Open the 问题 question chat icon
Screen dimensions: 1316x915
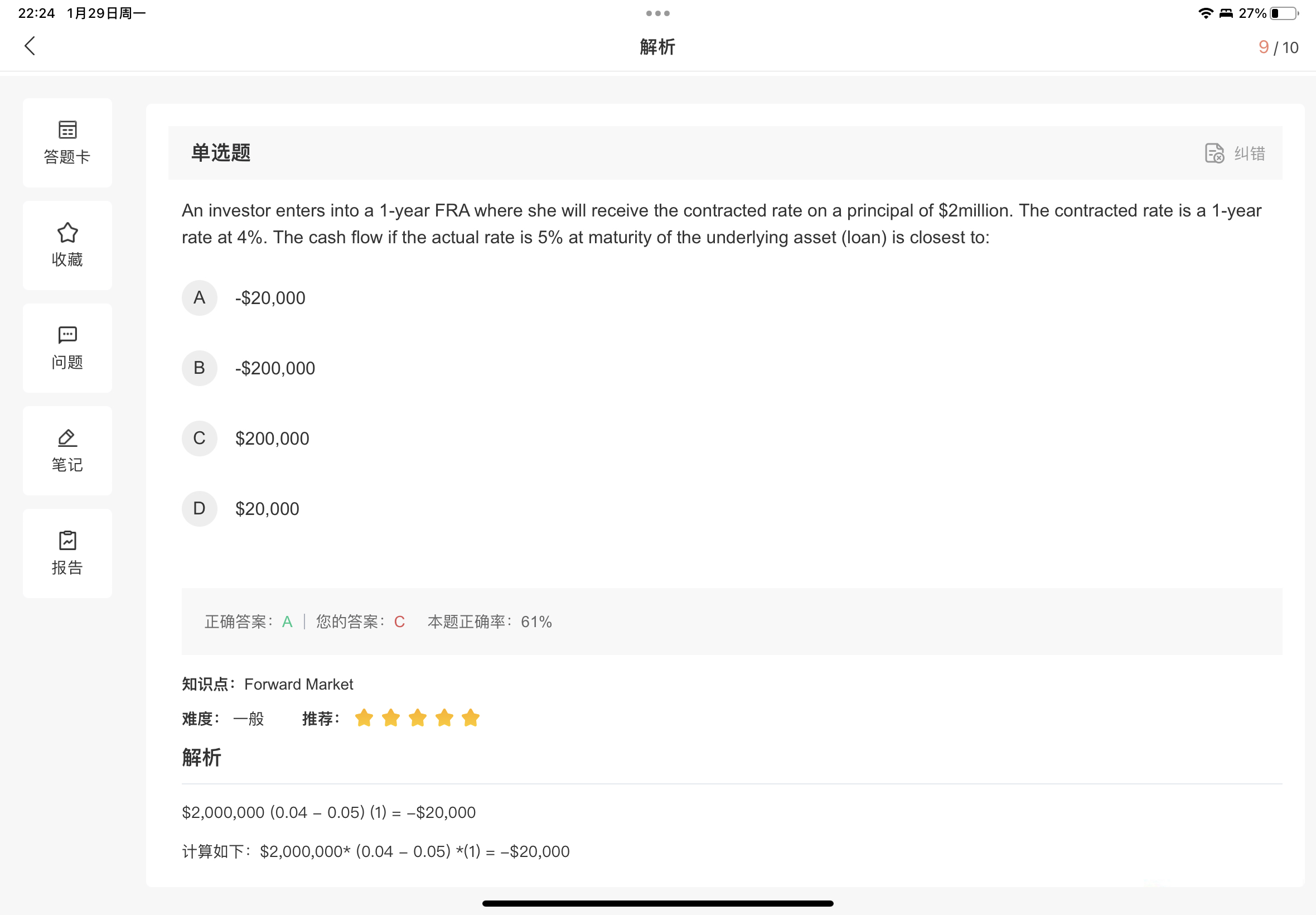pos(67,348)
